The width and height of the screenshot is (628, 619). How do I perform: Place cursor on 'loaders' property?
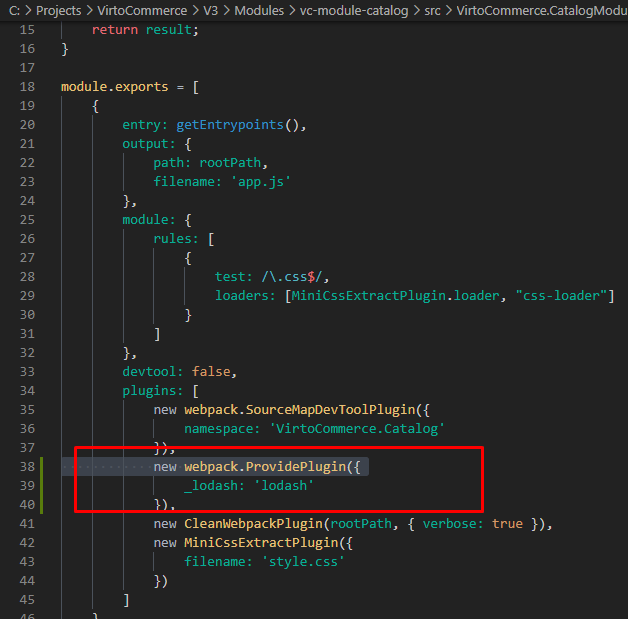[x=242, y=296]
